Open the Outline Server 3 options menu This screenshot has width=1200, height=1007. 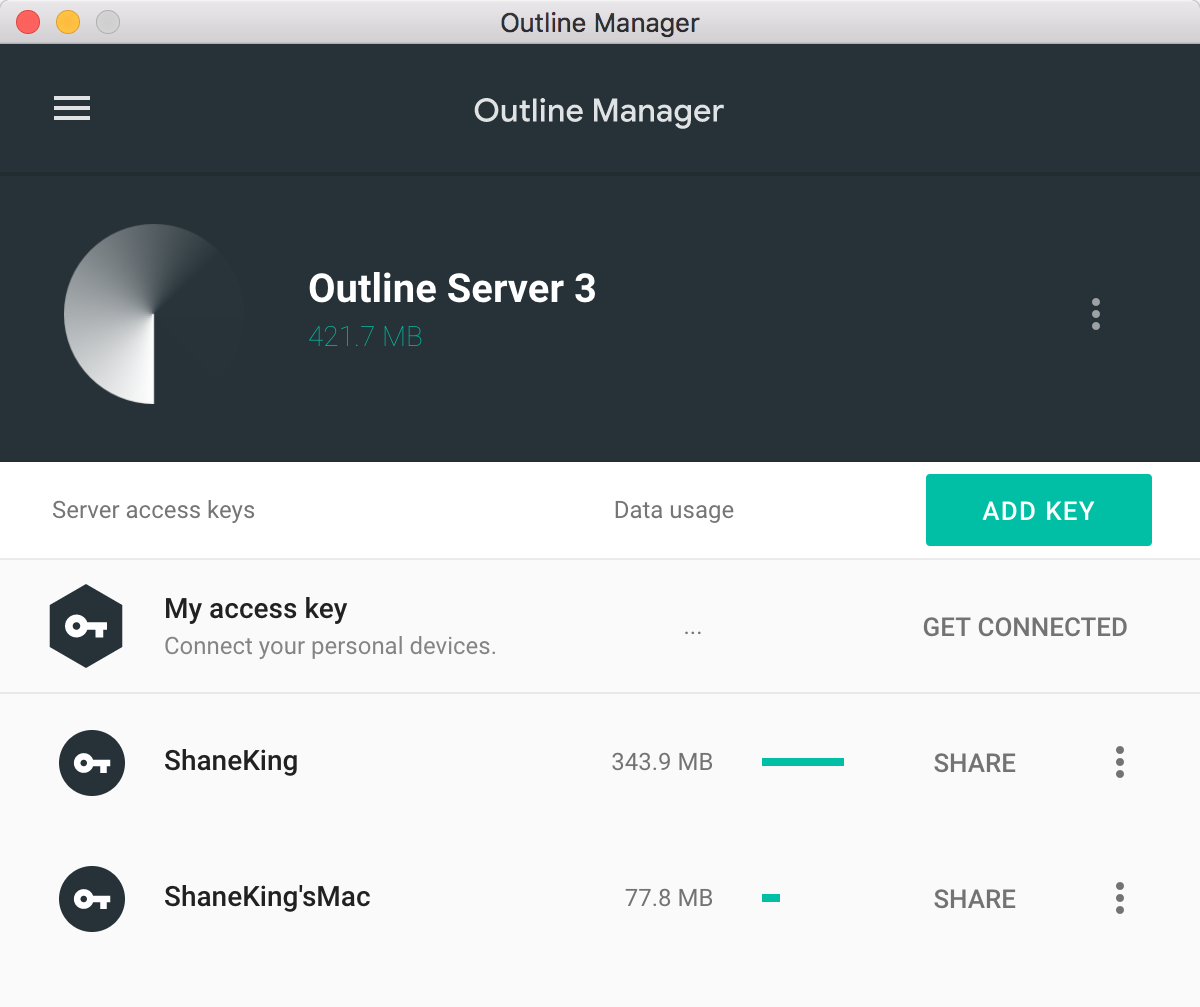(1096, 314)
